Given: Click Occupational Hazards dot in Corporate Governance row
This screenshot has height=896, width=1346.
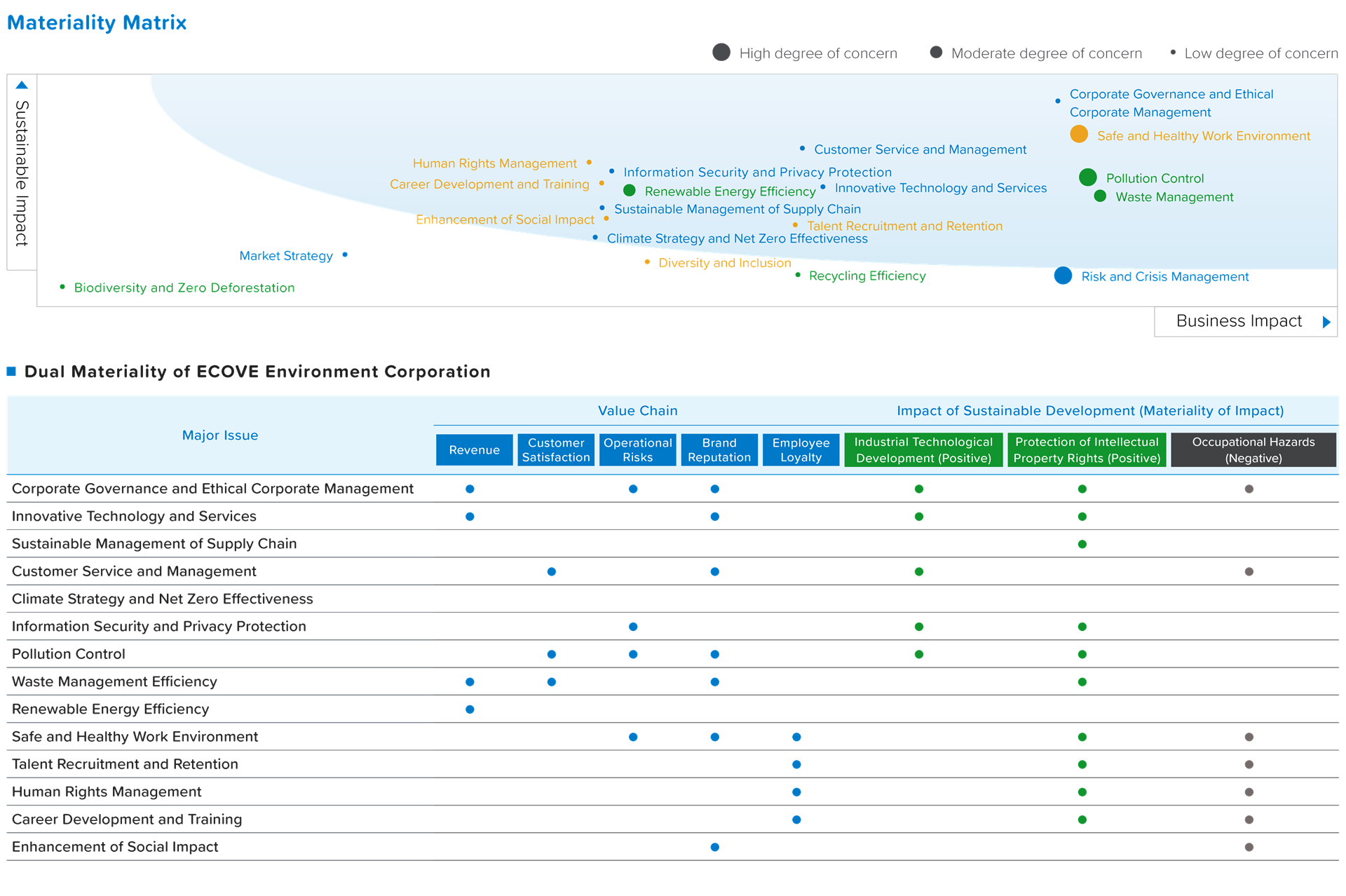Looking at the screenshot, I should point(1249,489).
